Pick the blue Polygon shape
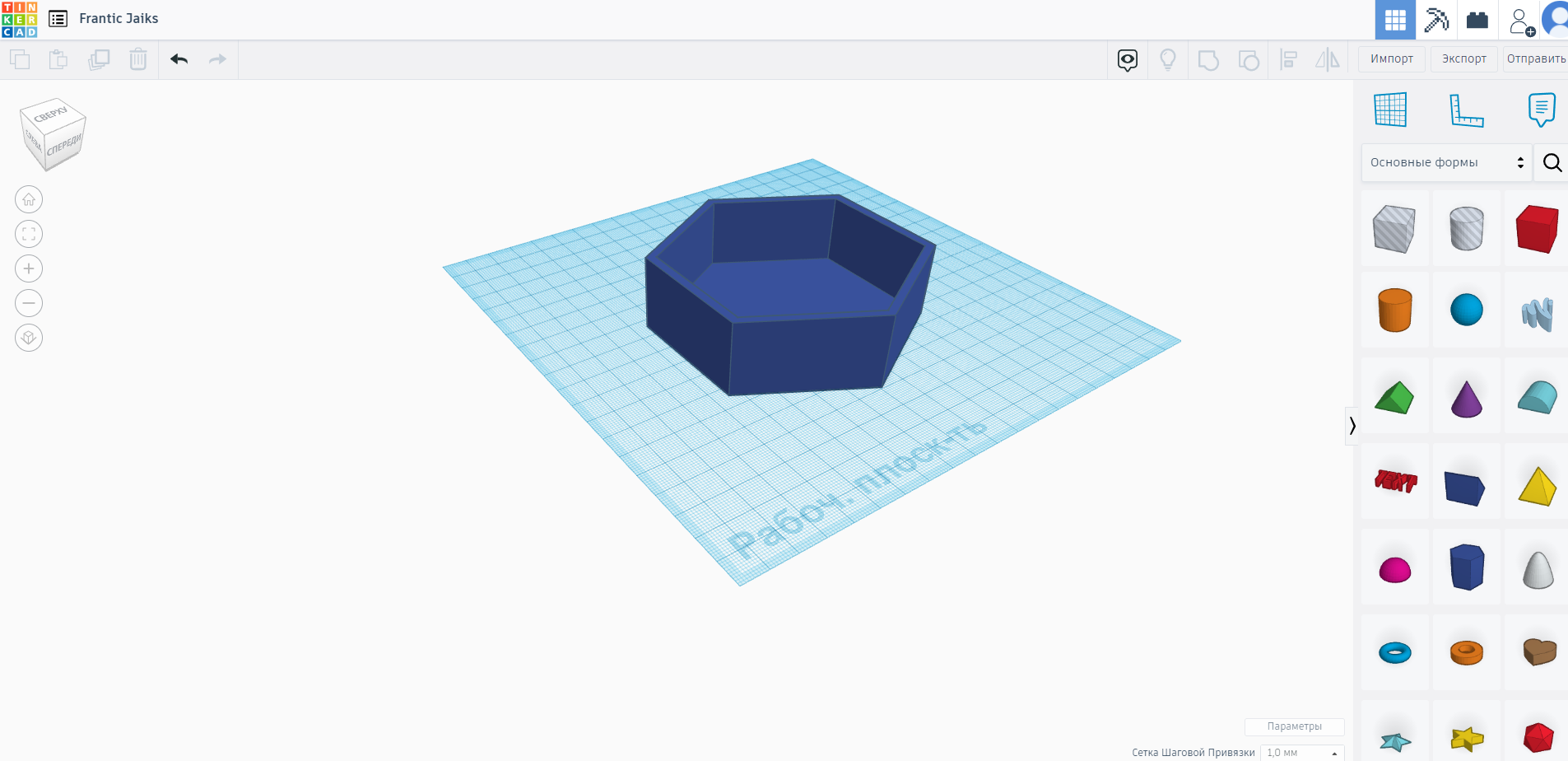 point(1466,567)
